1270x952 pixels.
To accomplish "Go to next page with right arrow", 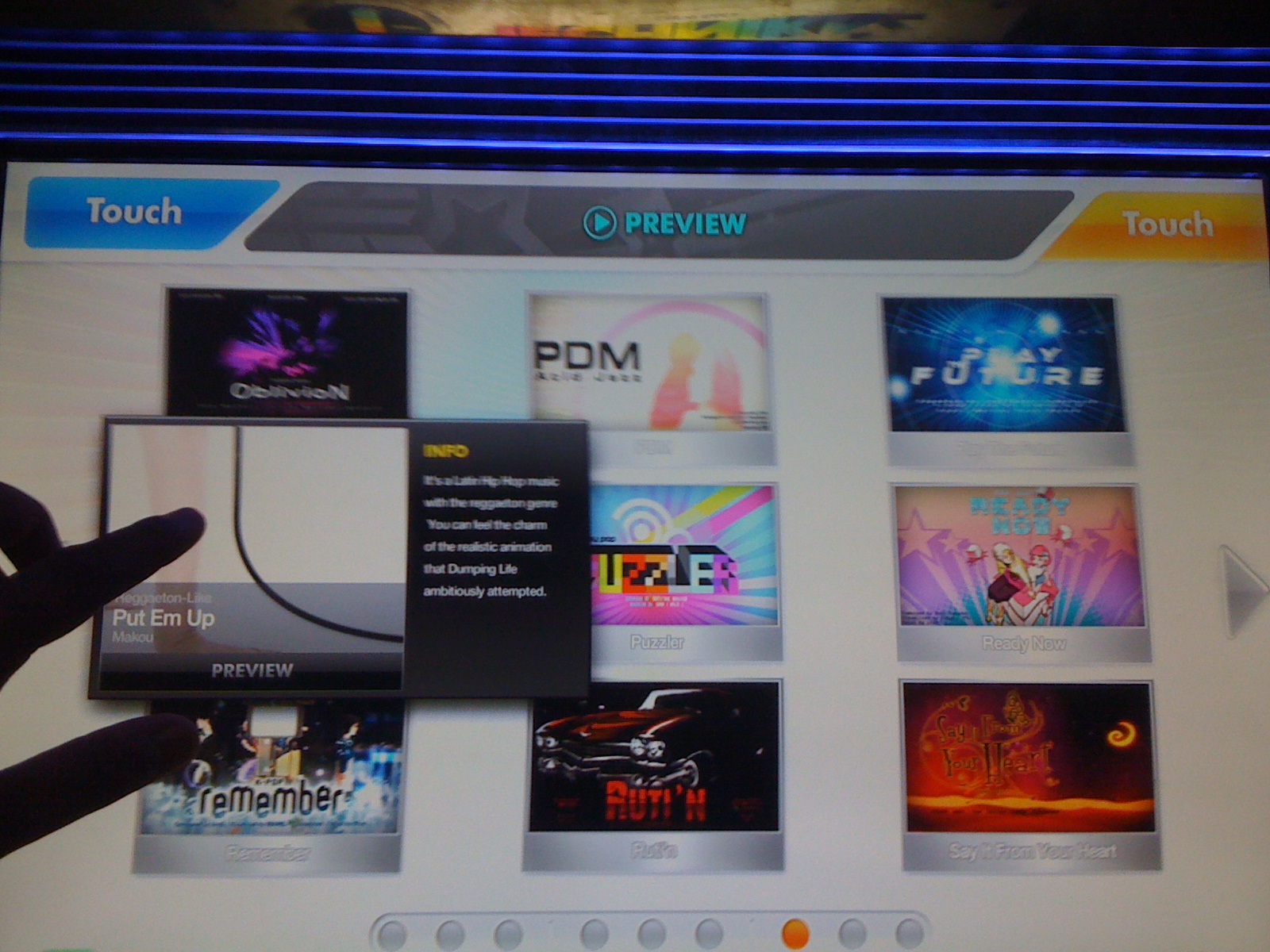I will 1241,591.
